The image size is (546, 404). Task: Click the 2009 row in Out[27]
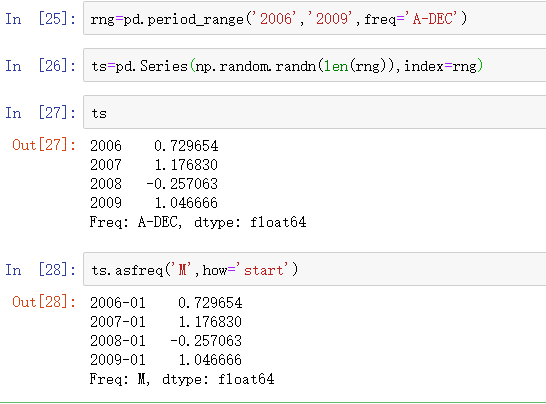pos(154,203)
